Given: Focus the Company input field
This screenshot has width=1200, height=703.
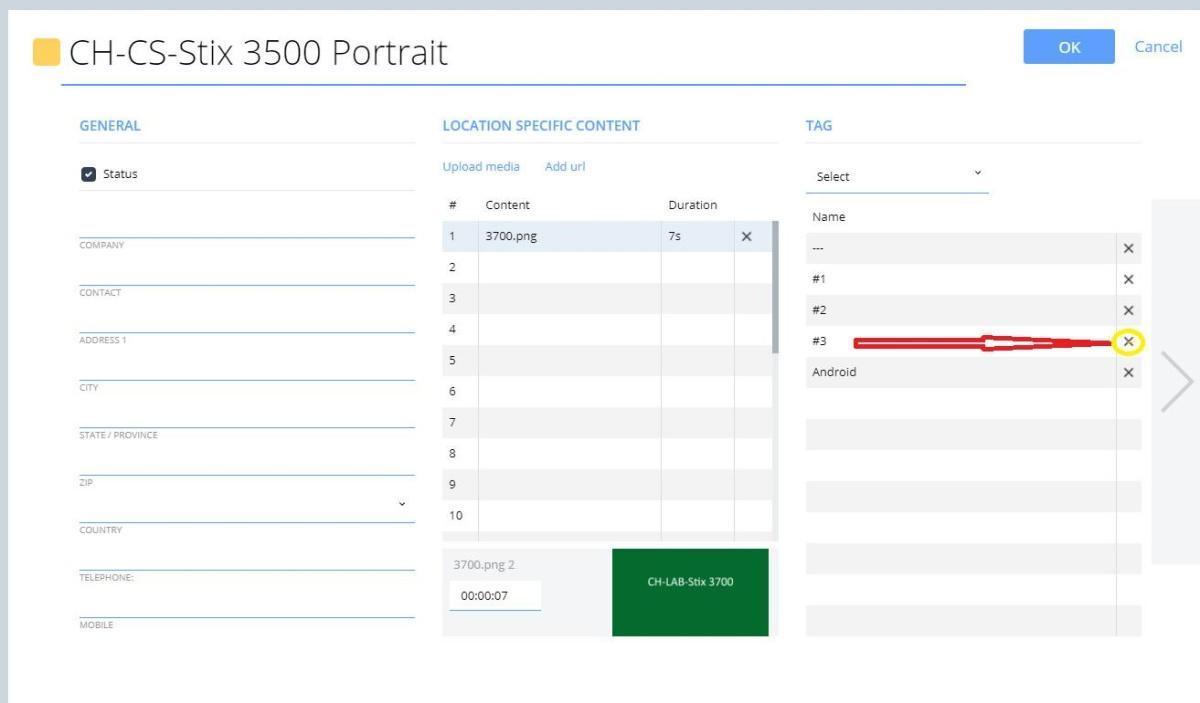Looking at the screenshot, I should tap(247, 224).
